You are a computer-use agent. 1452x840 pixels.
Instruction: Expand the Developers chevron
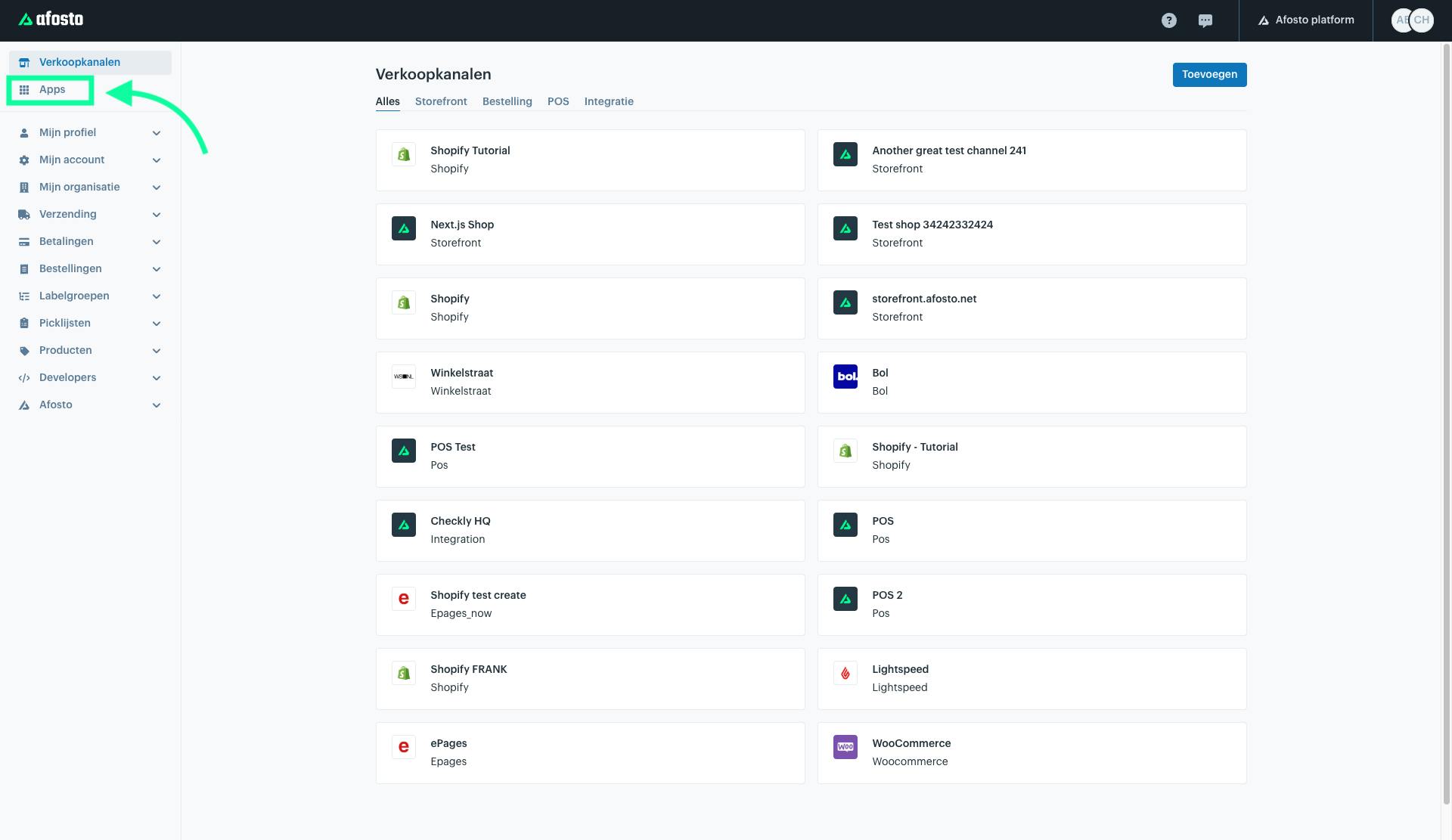coord(157,378)
